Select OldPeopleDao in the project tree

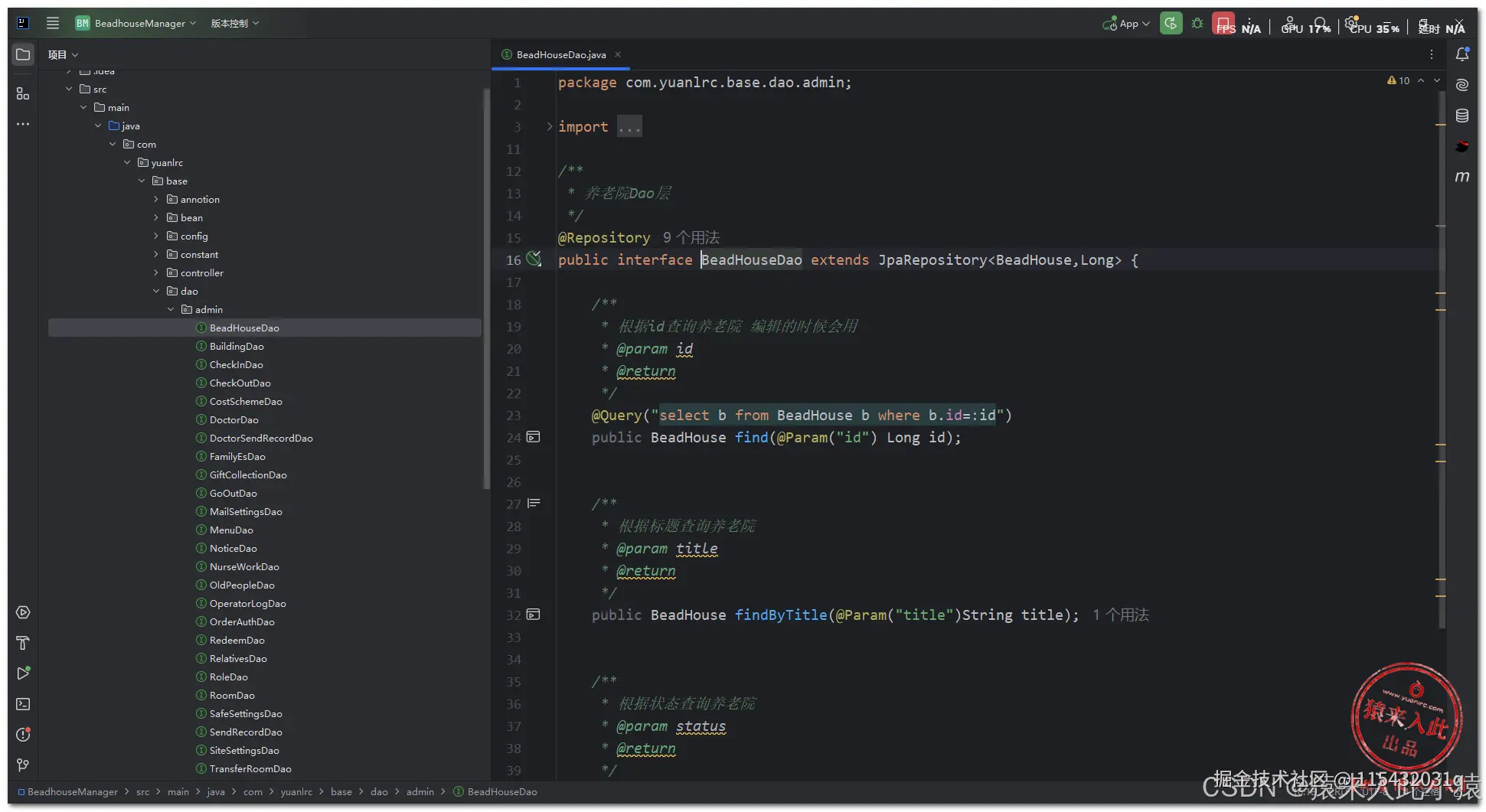tap(242, 585)
